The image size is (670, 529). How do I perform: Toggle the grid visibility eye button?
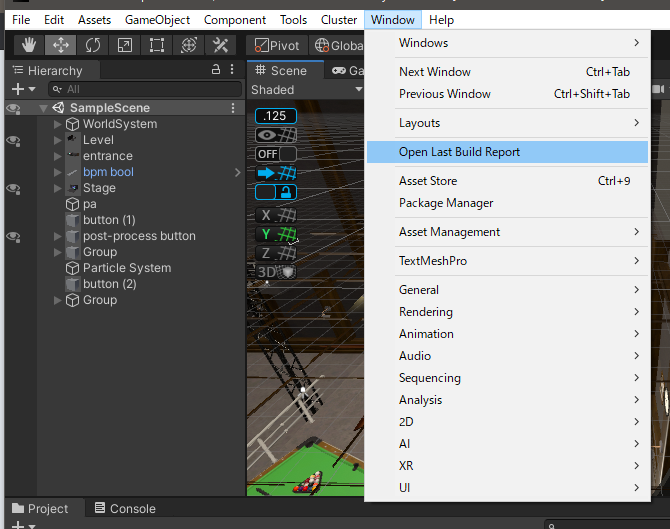pos(276,135)
